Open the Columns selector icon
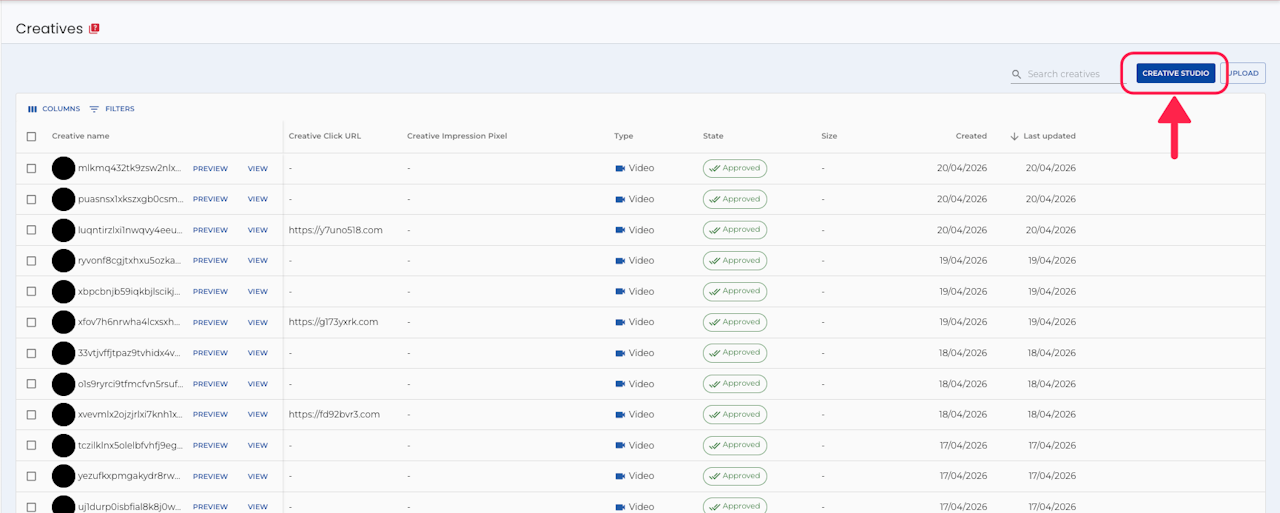This screenshot has height=513, width=1280. click(32, 109)
